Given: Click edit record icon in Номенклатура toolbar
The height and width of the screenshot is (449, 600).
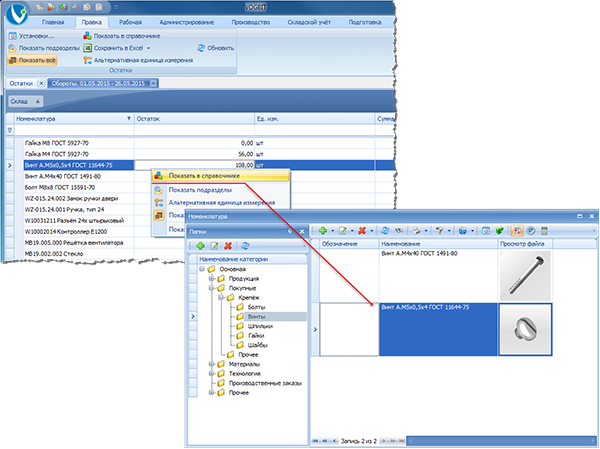Looking at the screenshot, I should point(343,230).
